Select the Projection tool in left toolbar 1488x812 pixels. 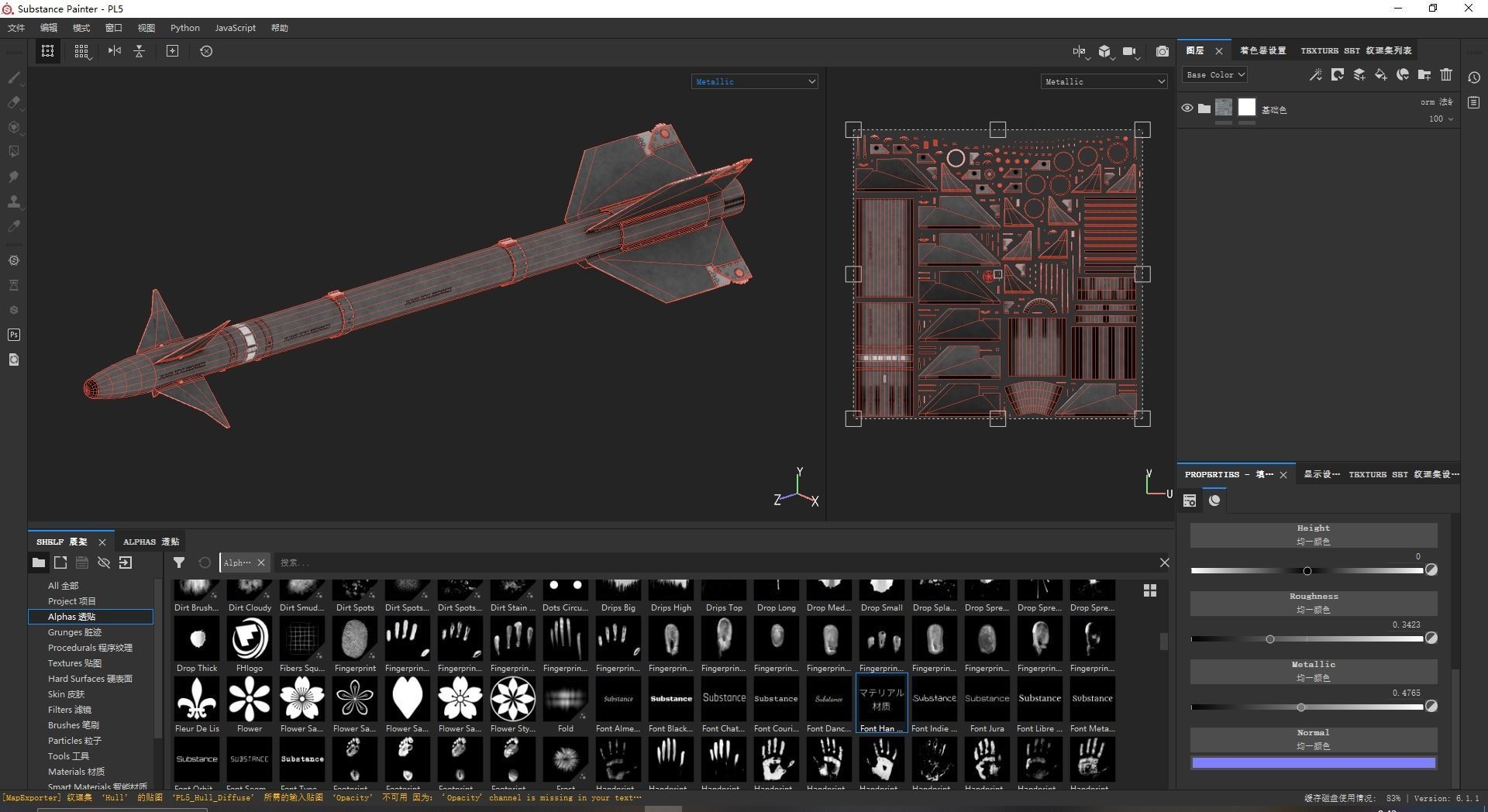point(14,127)
